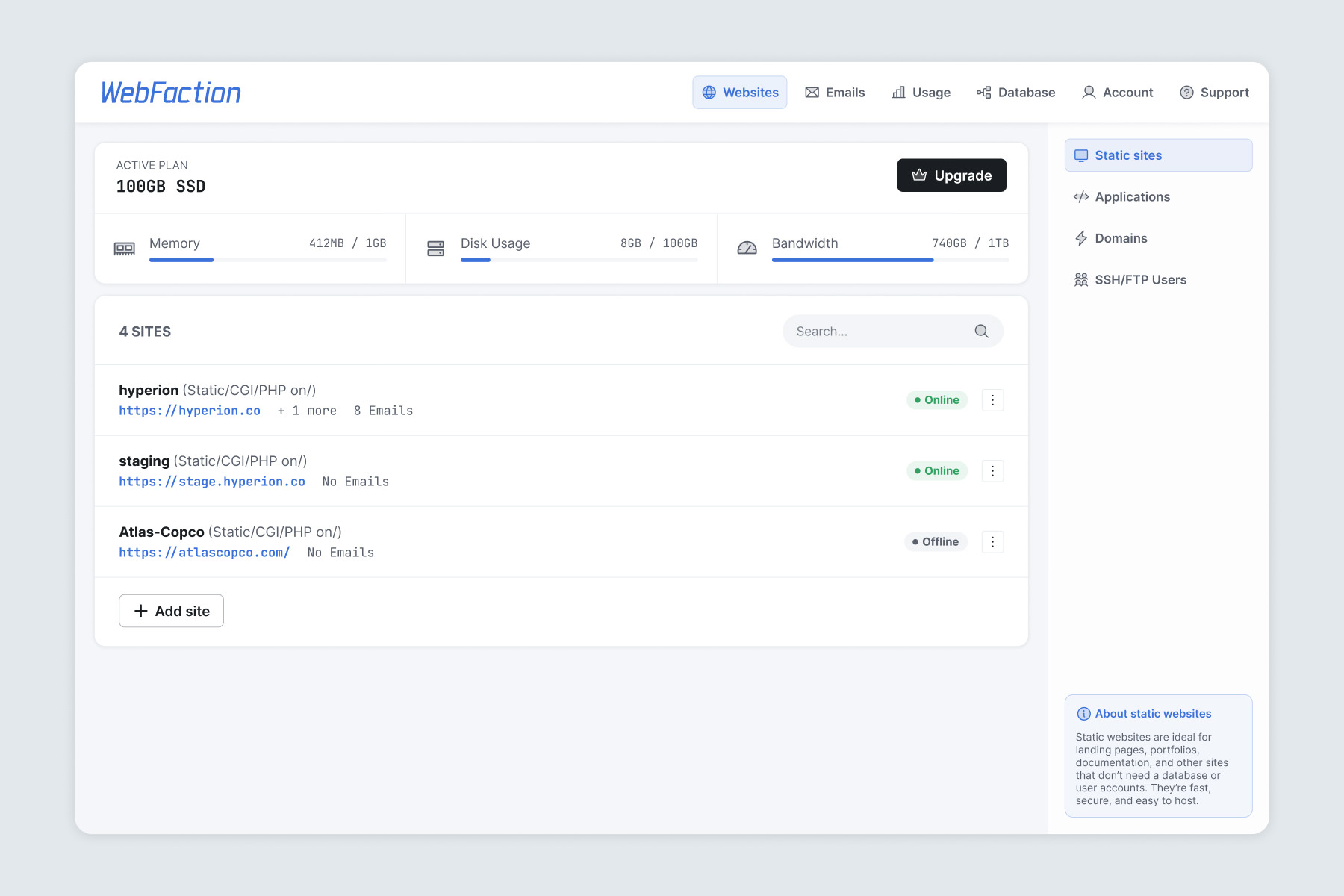Screen dimensions: 1344x896
Task: Open the https://stage.hyperion.co link
Action: tap(212, 482)
